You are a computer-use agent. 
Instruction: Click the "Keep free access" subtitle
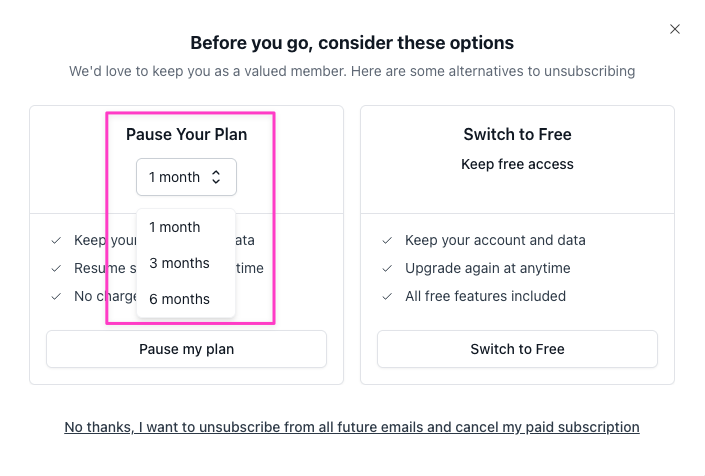click(517, 164)
